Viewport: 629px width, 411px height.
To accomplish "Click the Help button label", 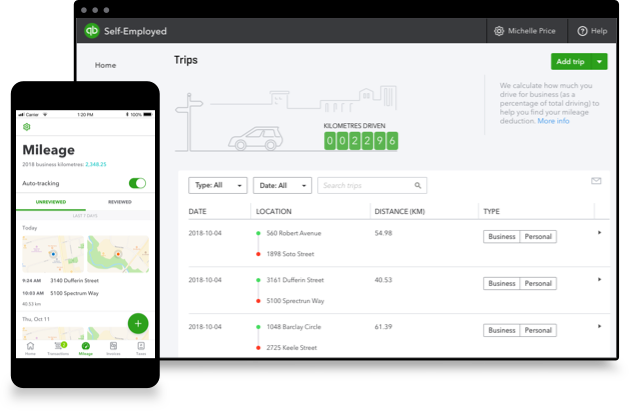I will [x=599, y=31].
